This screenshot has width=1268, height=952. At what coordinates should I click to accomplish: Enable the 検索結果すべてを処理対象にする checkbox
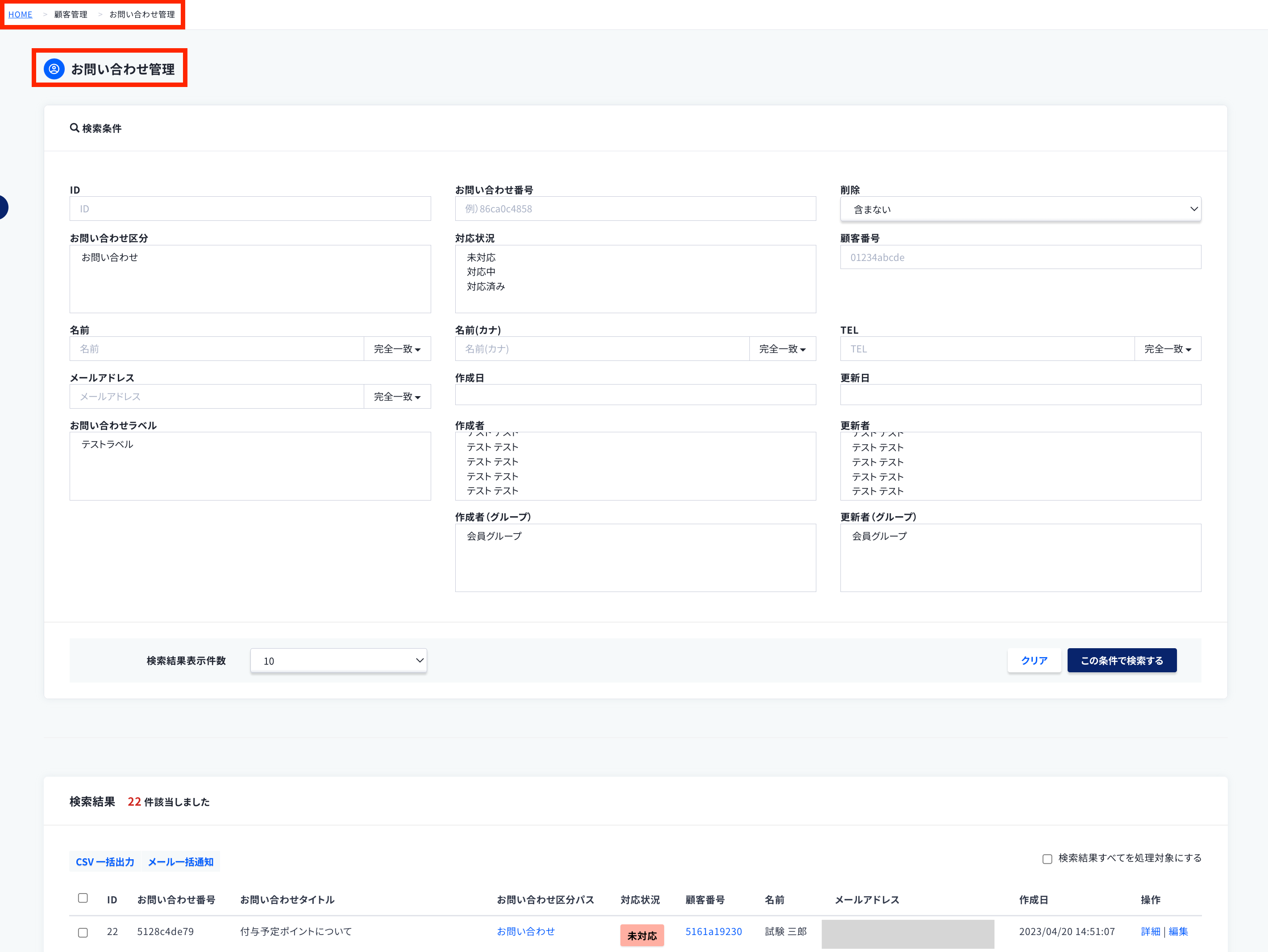1048,859
